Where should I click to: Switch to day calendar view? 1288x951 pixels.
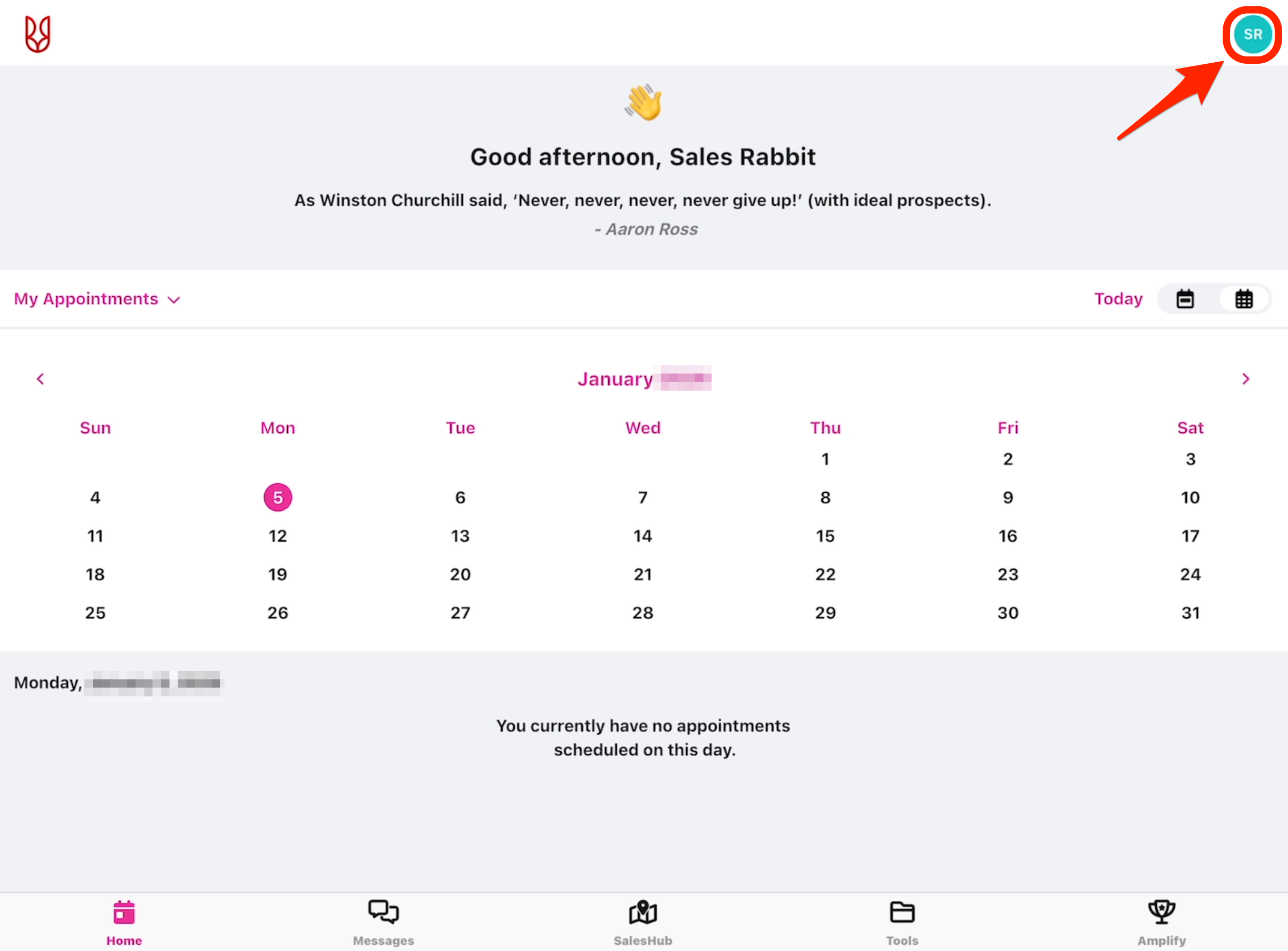point(1185,299)
